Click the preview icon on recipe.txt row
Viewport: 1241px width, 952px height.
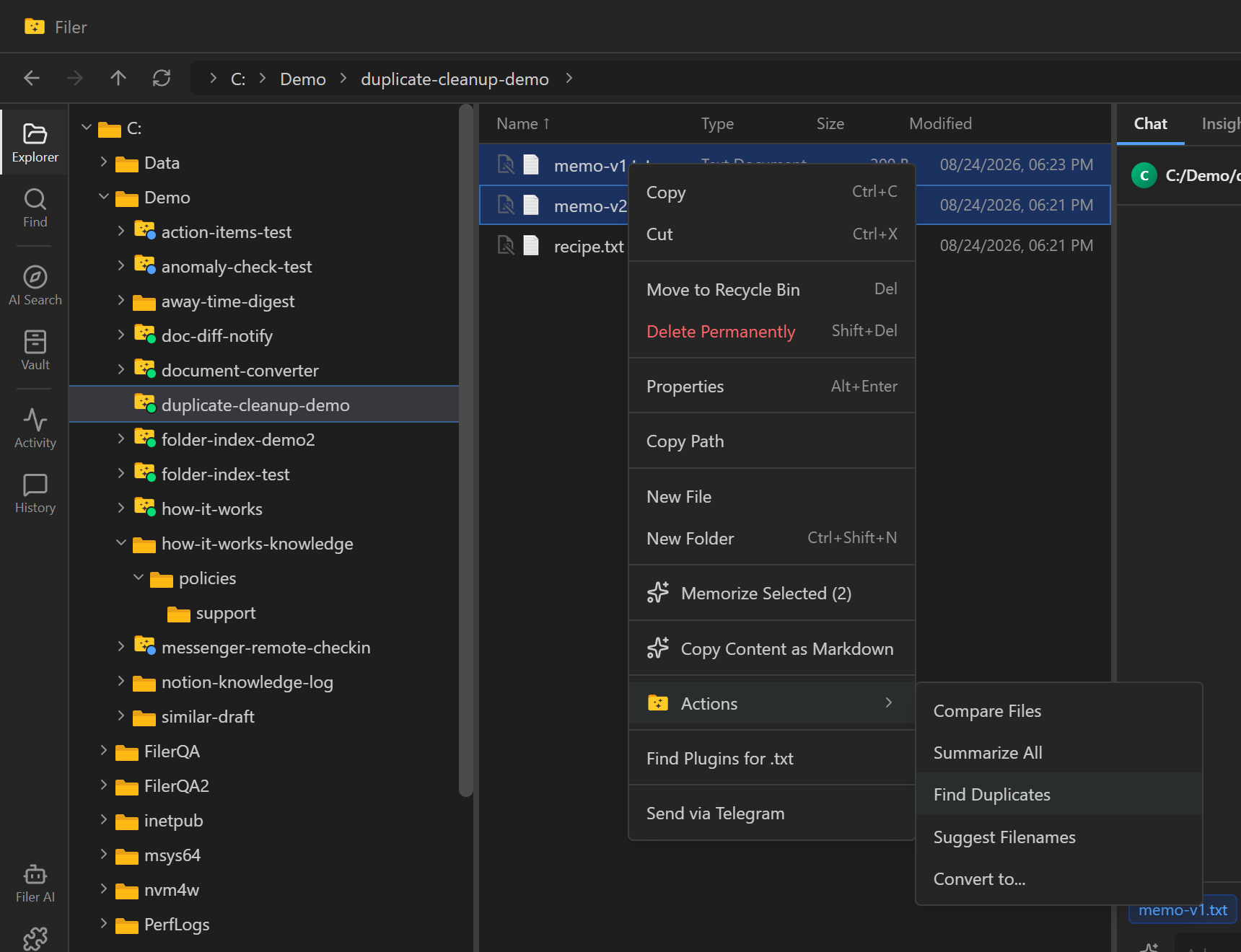pyautogui.click(x=507, y=246)
